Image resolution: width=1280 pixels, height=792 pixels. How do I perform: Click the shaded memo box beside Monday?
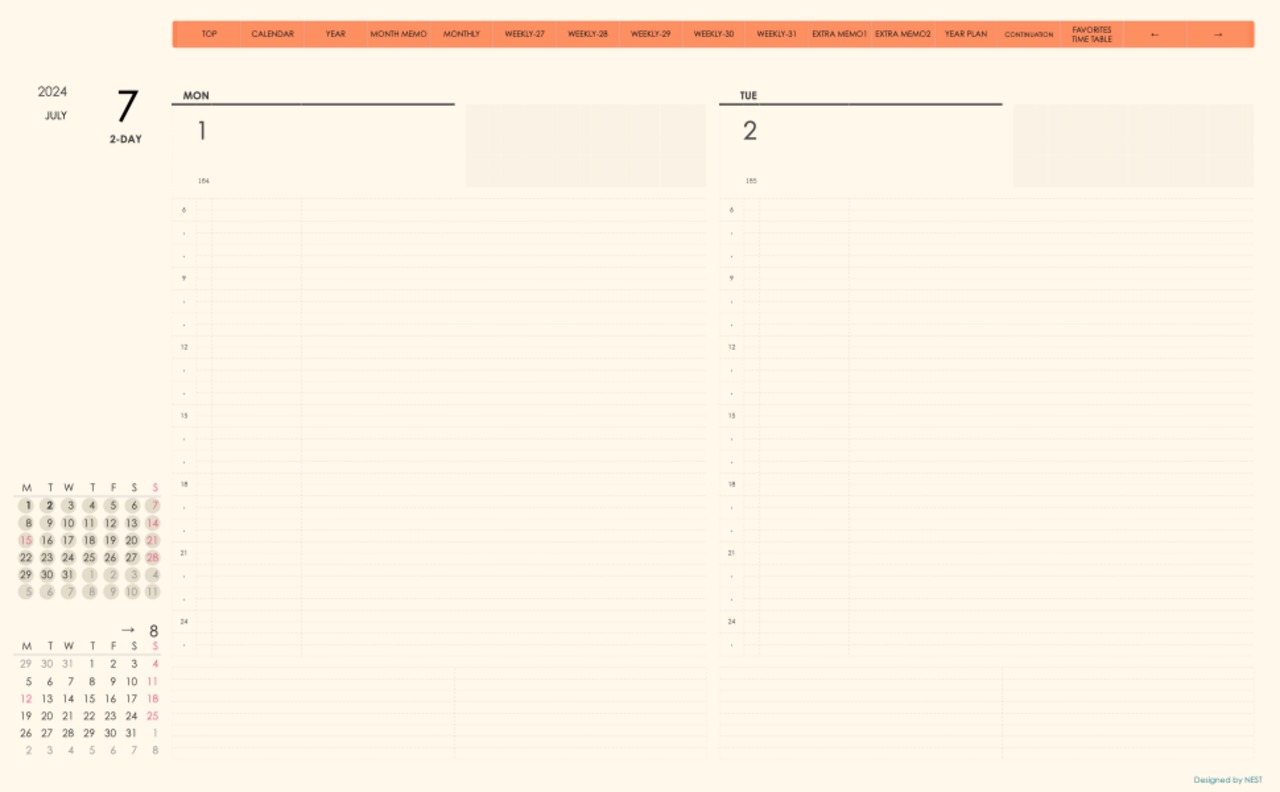[x=585, y=145]
